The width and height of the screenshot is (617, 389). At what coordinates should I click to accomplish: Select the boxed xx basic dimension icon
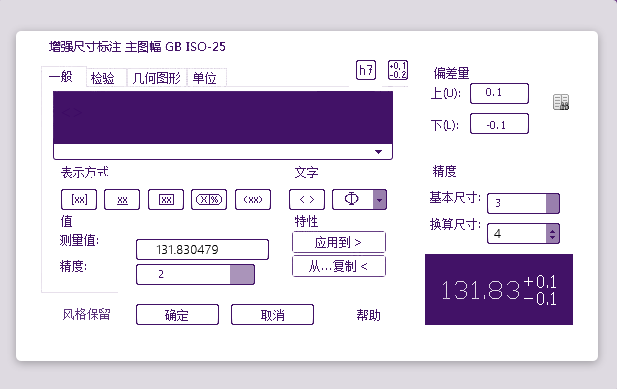[166, 199]
